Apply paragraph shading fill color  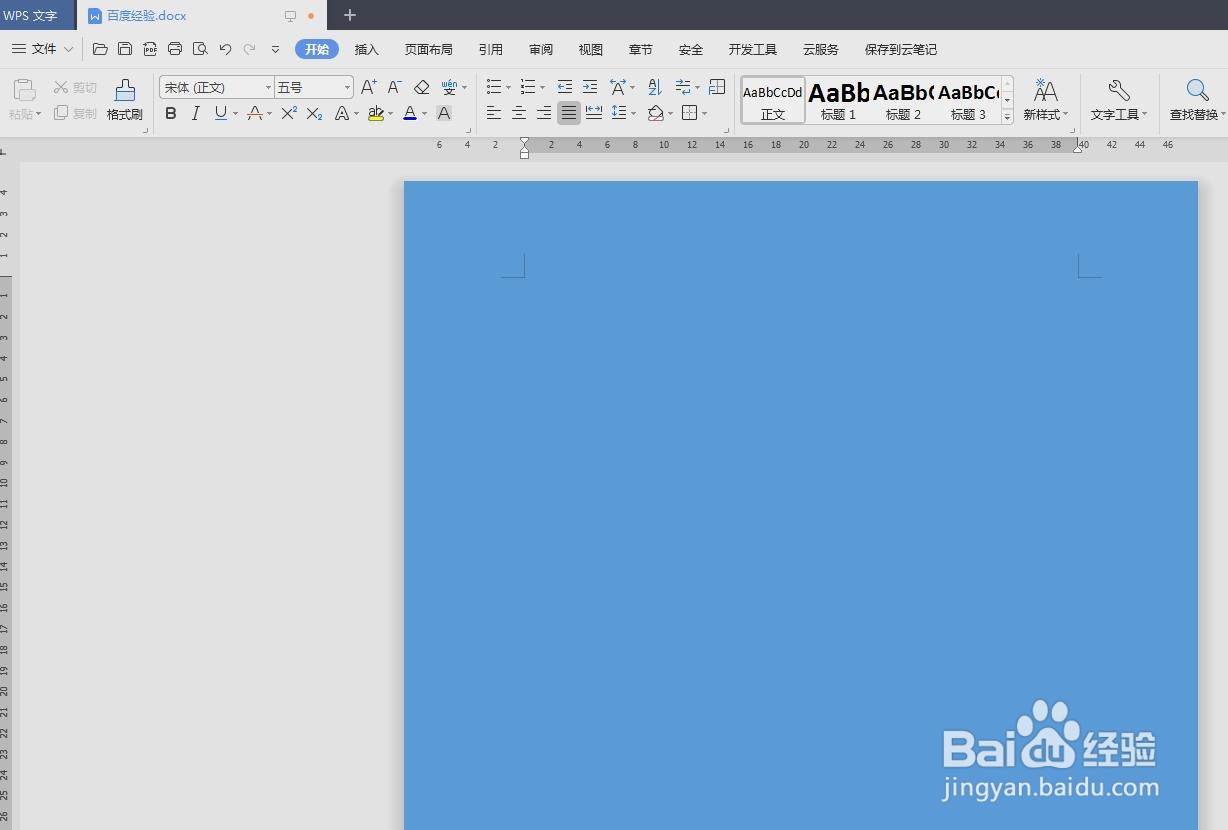[656, 113]
